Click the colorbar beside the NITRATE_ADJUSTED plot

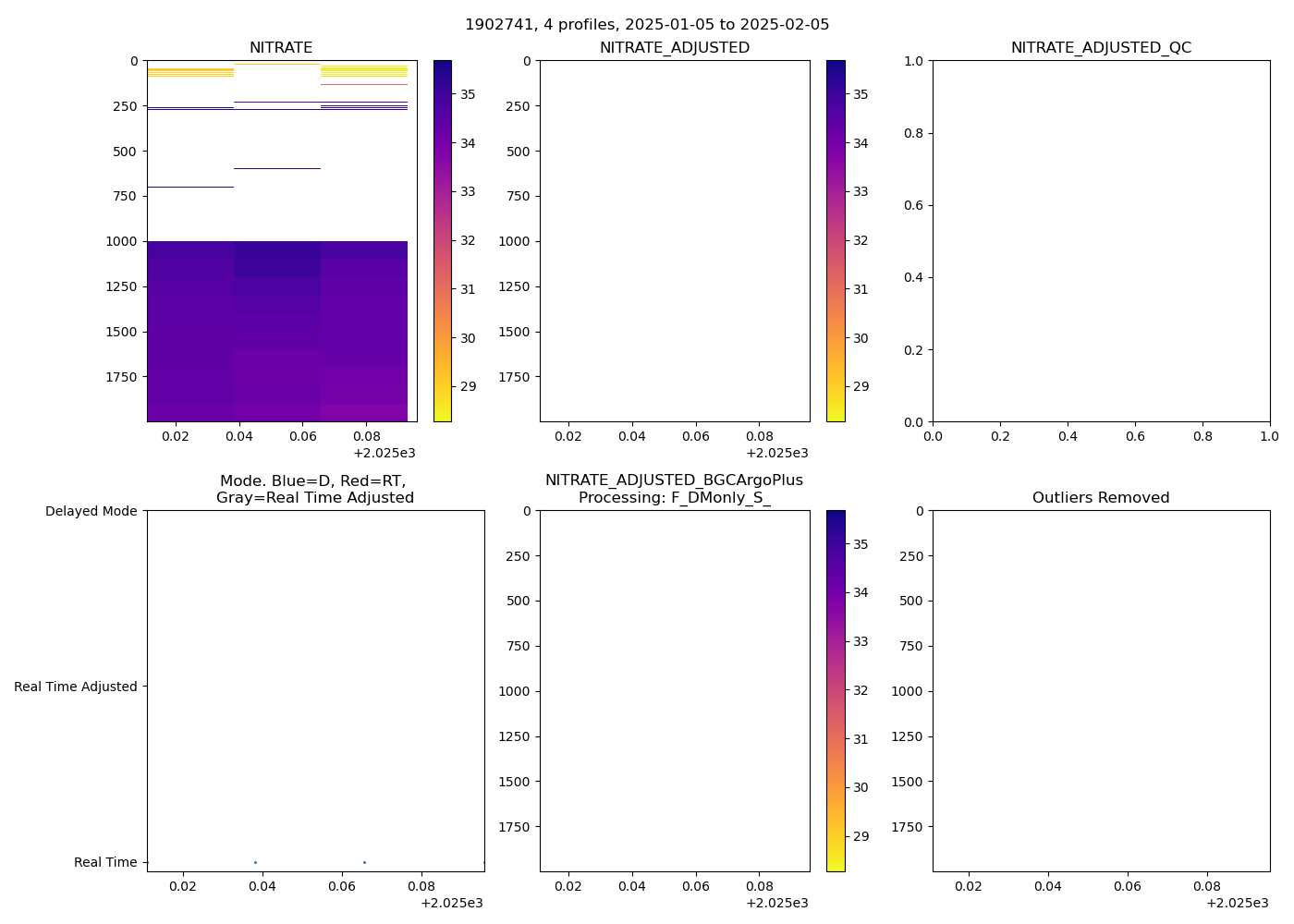point(836,240)
